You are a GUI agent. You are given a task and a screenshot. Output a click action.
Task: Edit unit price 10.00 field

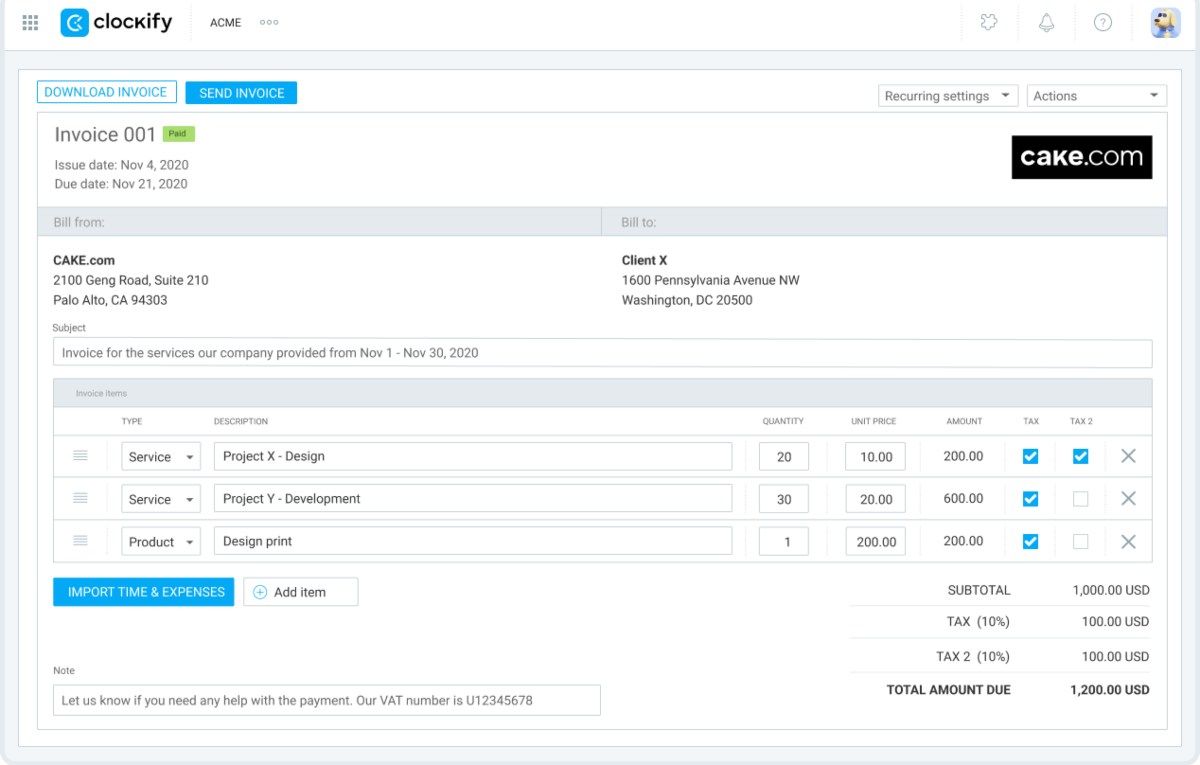[876, 456]
